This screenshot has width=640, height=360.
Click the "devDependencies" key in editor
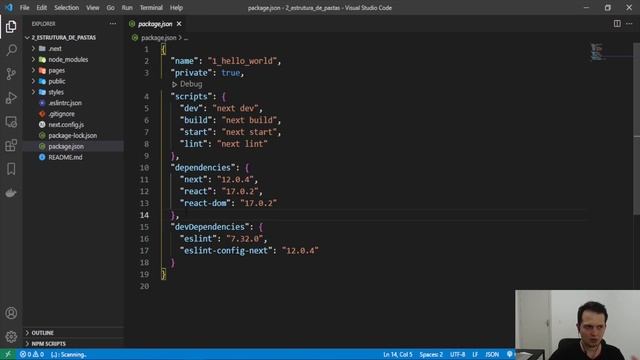tap(210, 227)
